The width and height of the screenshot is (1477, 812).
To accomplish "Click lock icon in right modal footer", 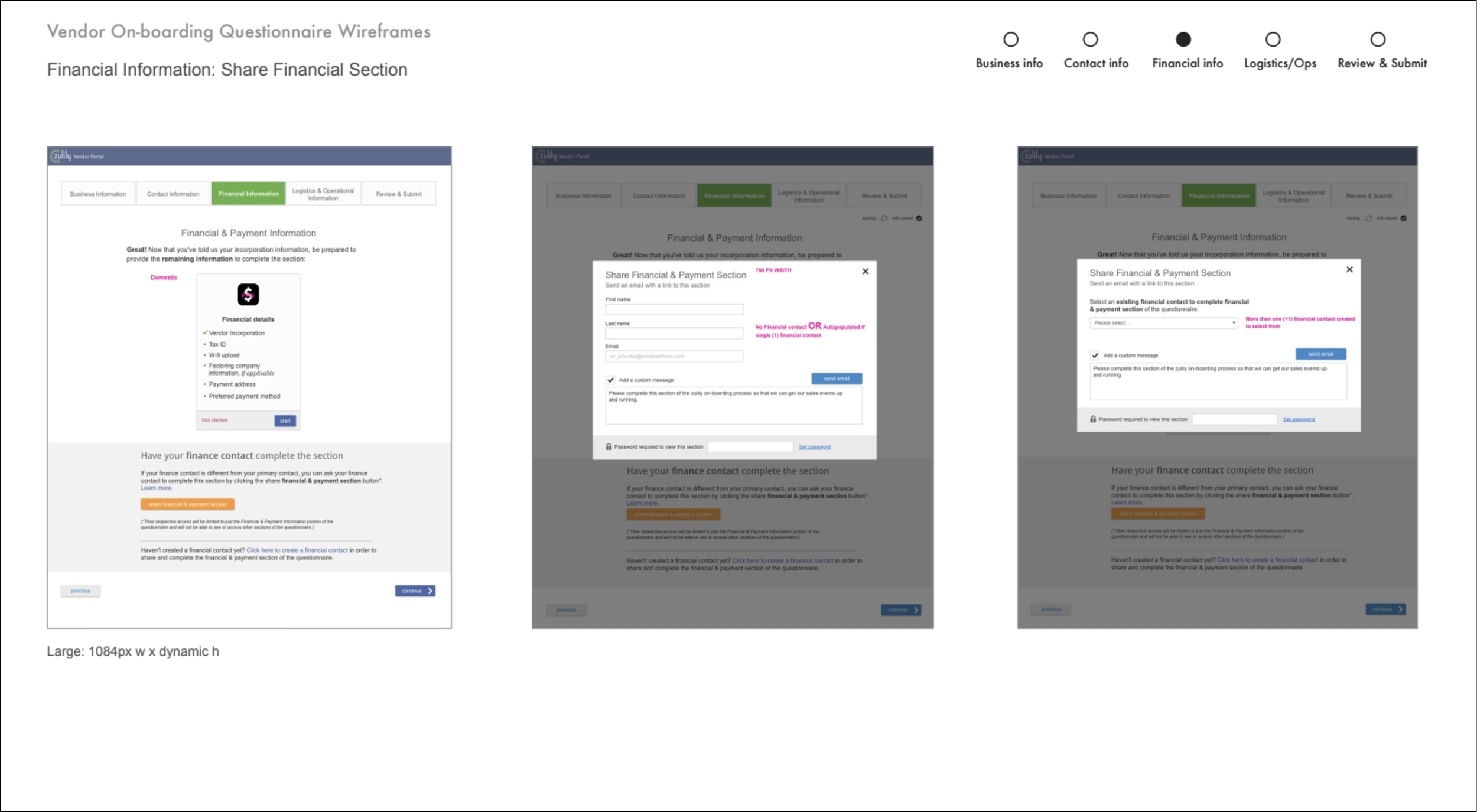I will click(x=1093, y=419).
